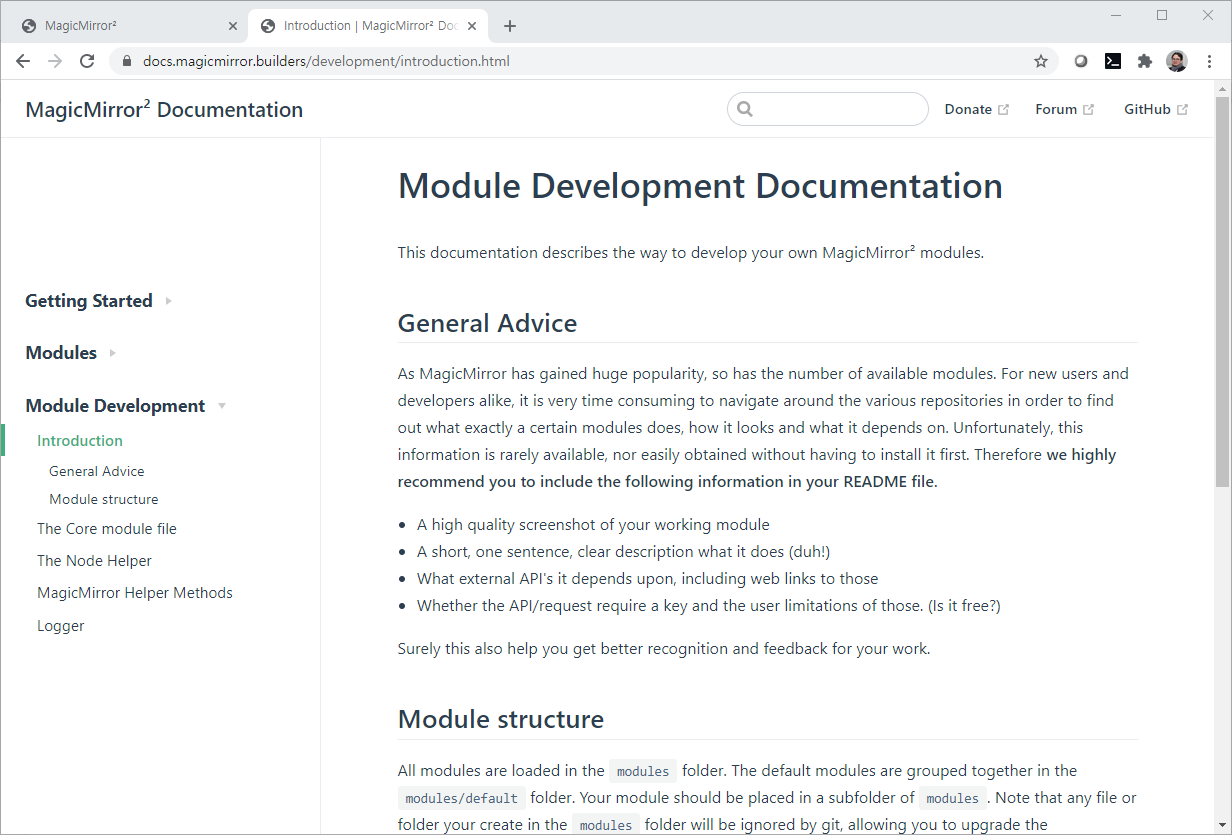Expand the Modules sidebar section
The image size is (1232, 835).
(70, 352)
